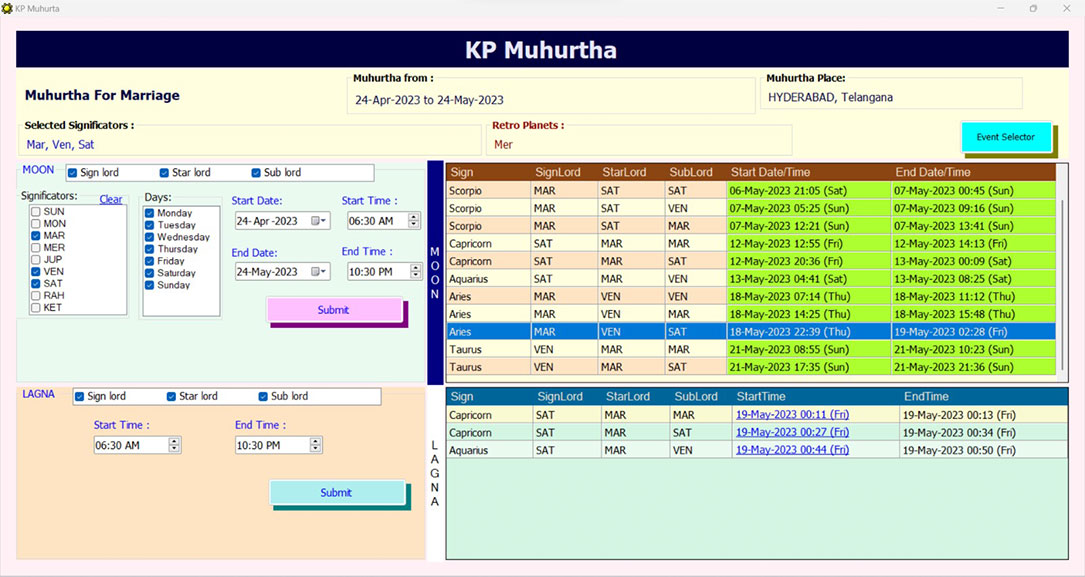Click the pink Moon Submit button
The height and width of the screenshot is (577, 1085).
[x=333, y=310]
